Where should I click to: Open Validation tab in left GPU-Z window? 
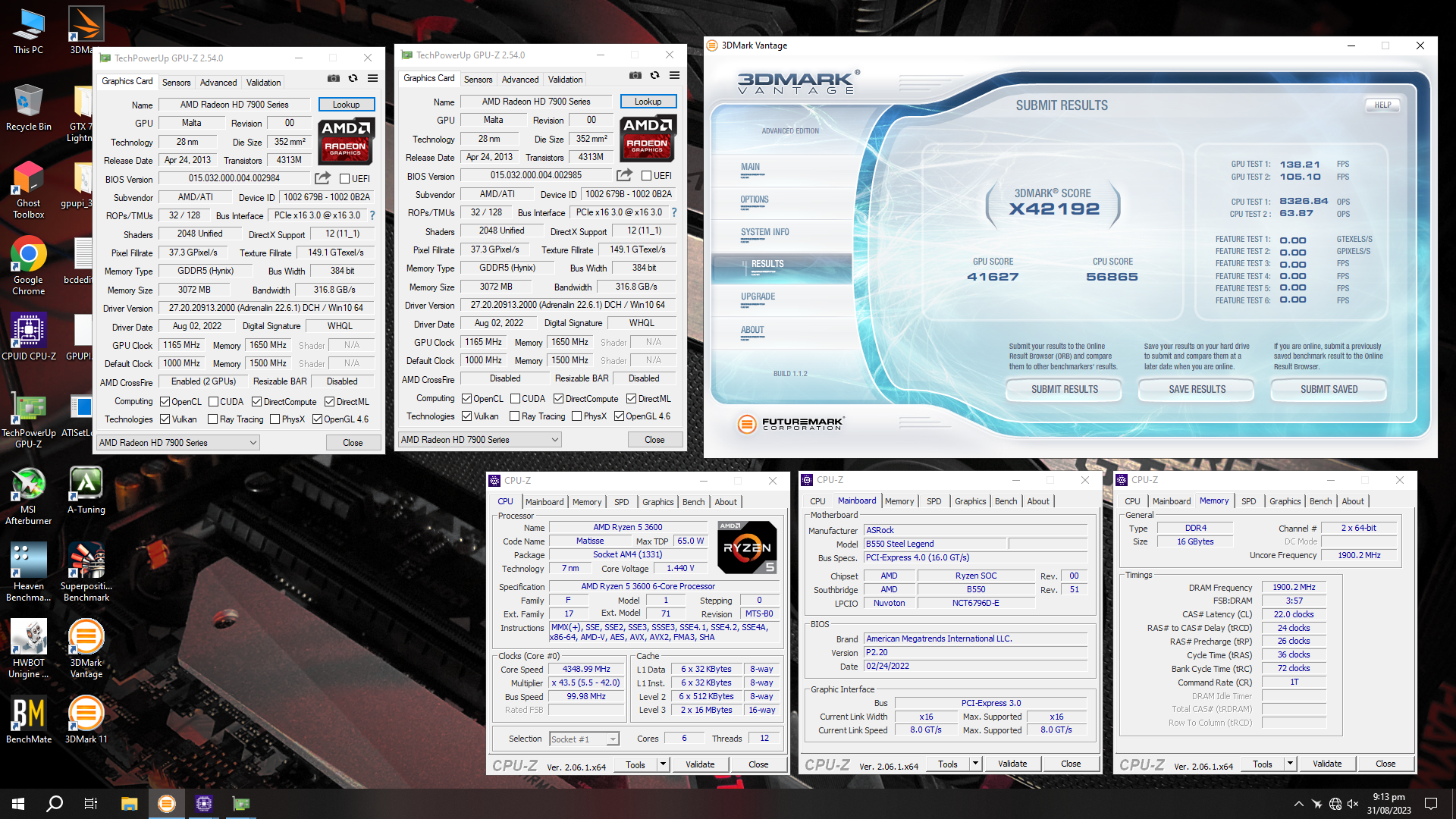(263, 82)
